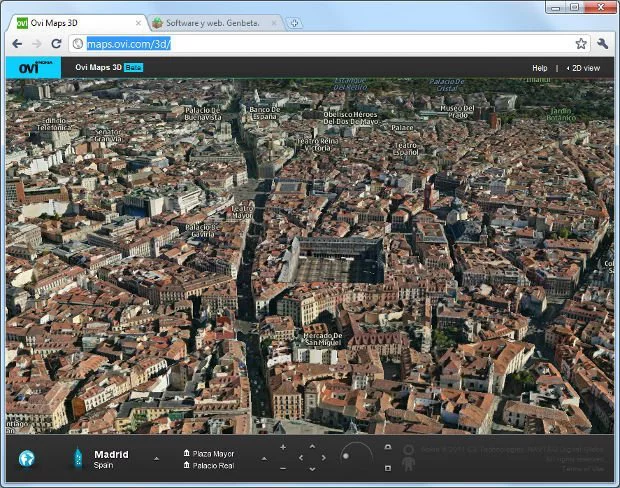The image size is (620, 488).
Task: Zoom out with the minus button
Action: coord(283,469)
